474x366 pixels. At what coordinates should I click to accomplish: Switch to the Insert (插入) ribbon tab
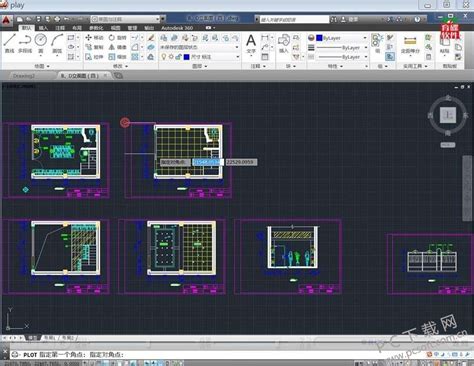(x=43, y=28)
